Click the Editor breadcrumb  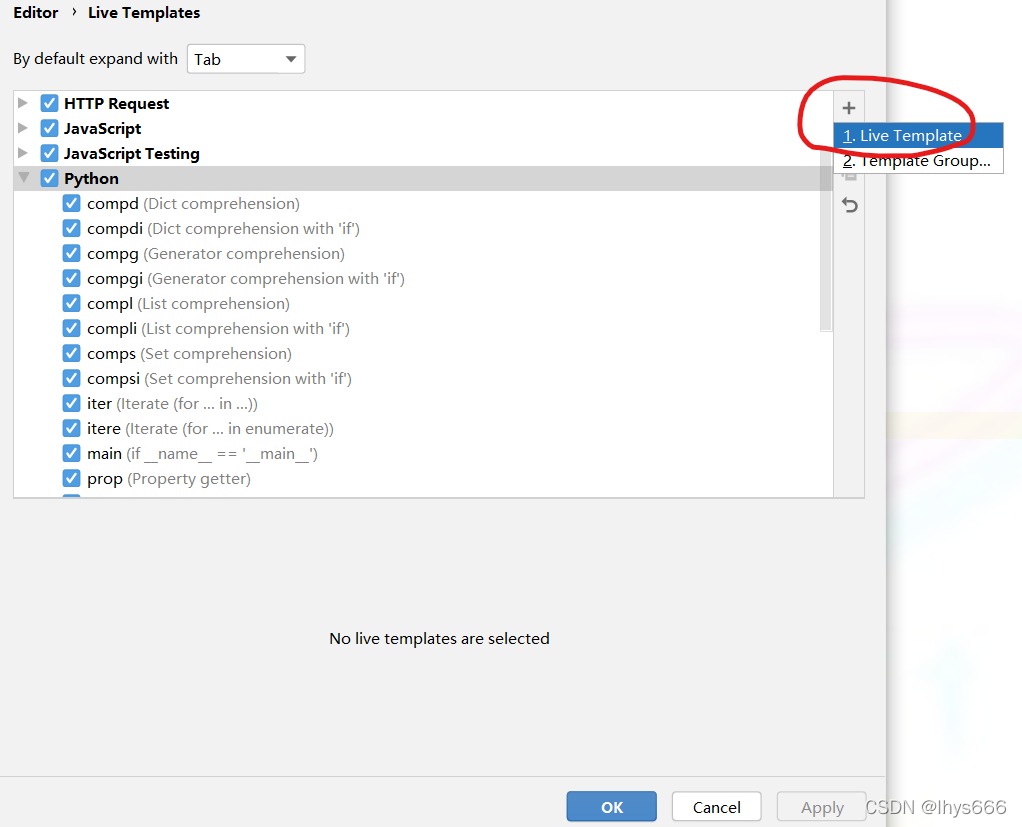(36, 12)
